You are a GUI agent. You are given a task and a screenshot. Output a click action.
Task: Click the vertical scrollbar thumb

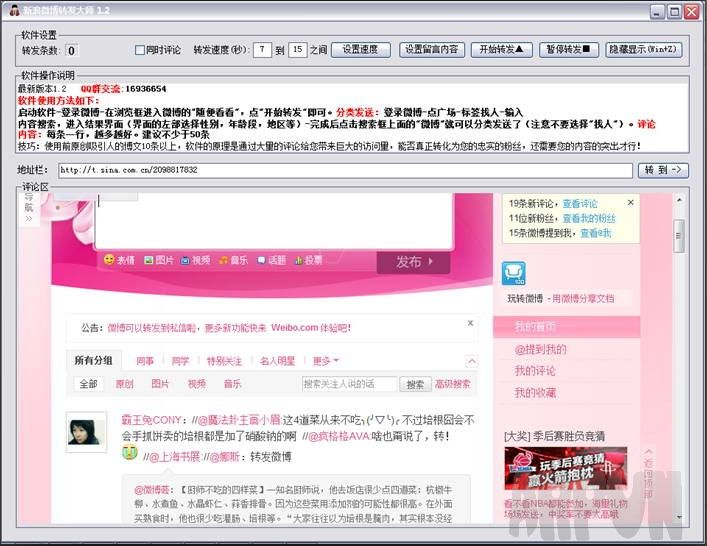(679, 236)
